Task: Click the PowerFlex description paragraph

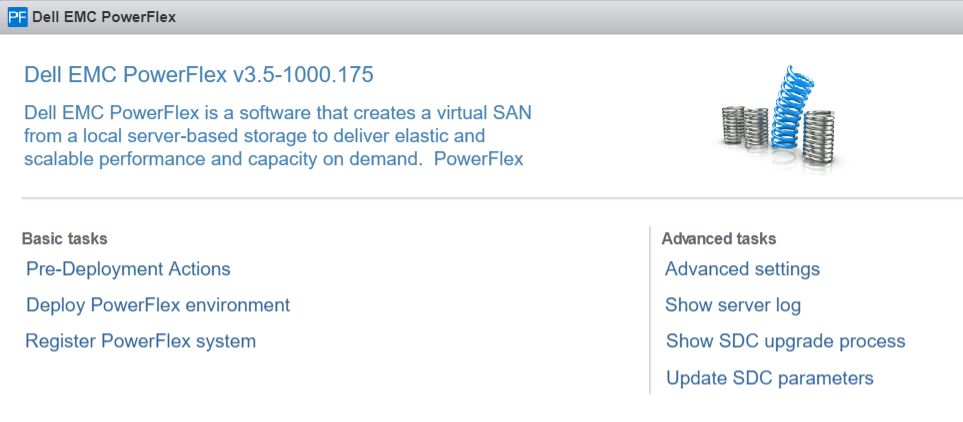Action: tap(278, 136)
